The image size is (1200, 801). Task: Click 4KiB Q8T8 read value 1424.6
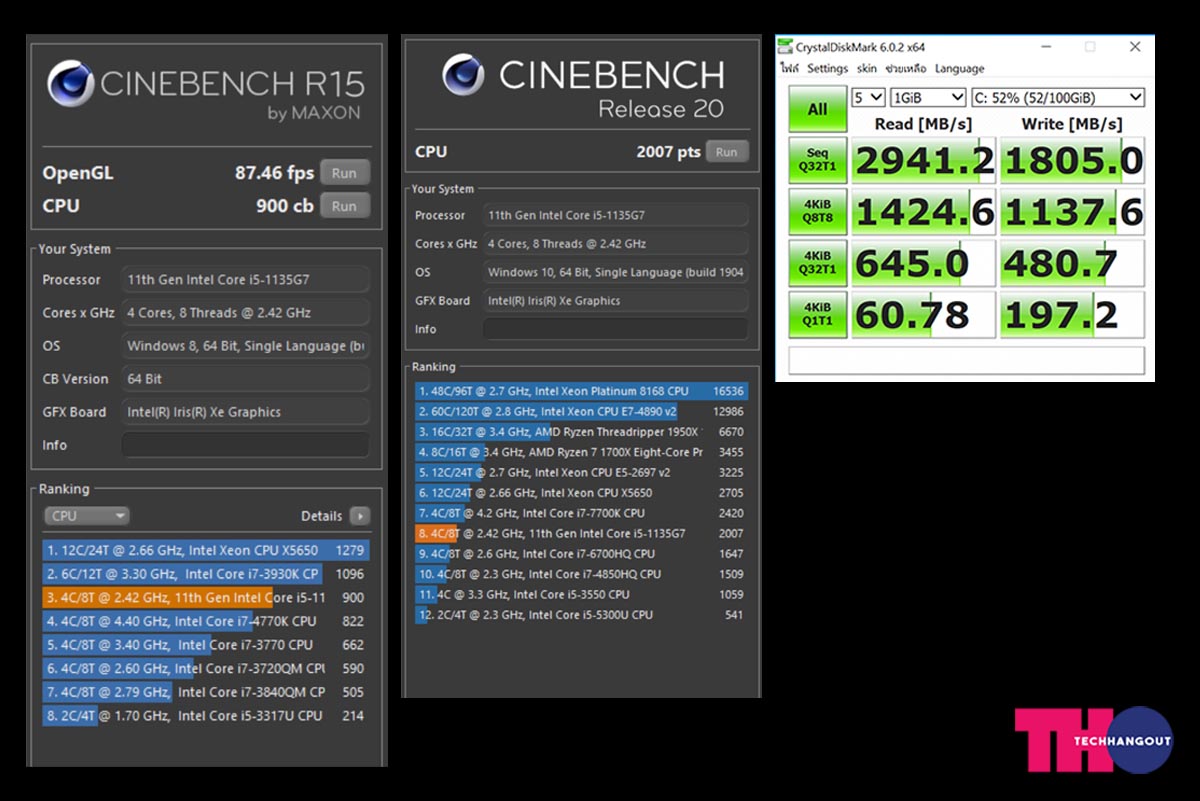coord(923,212)
